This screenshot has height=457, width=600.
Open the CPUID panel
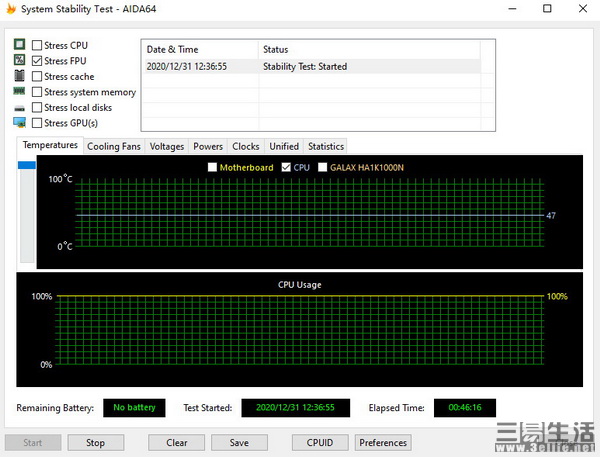318,442
